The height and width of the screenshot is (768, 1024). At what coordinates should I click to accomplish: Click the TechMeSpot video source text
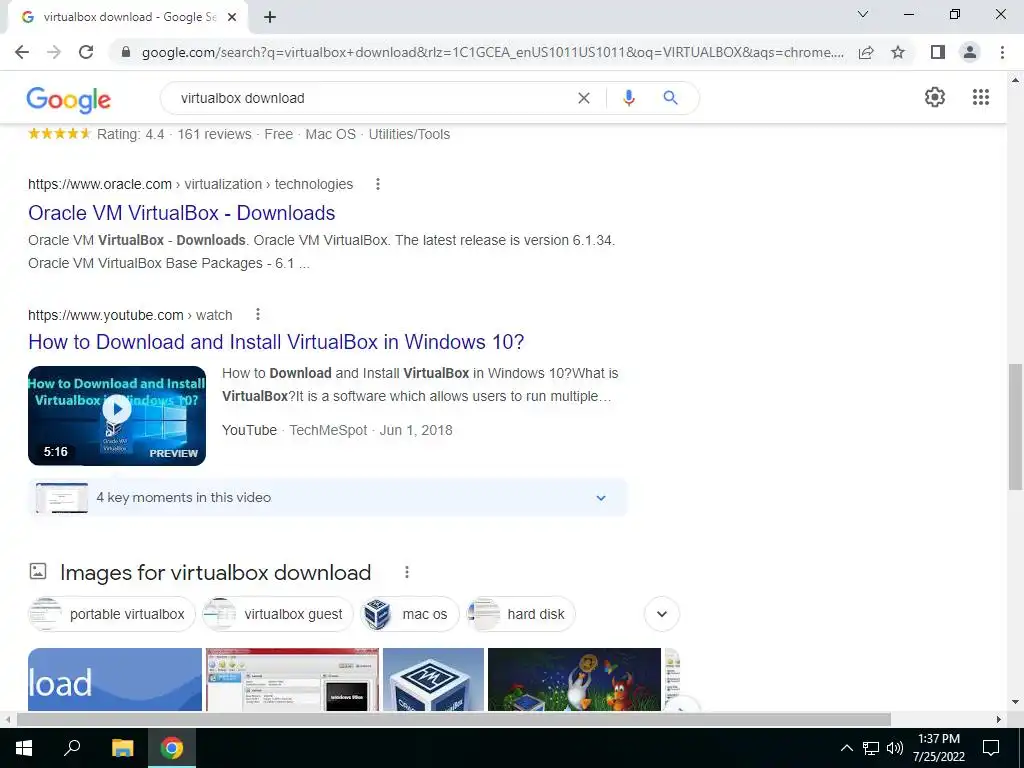point(328,430)
